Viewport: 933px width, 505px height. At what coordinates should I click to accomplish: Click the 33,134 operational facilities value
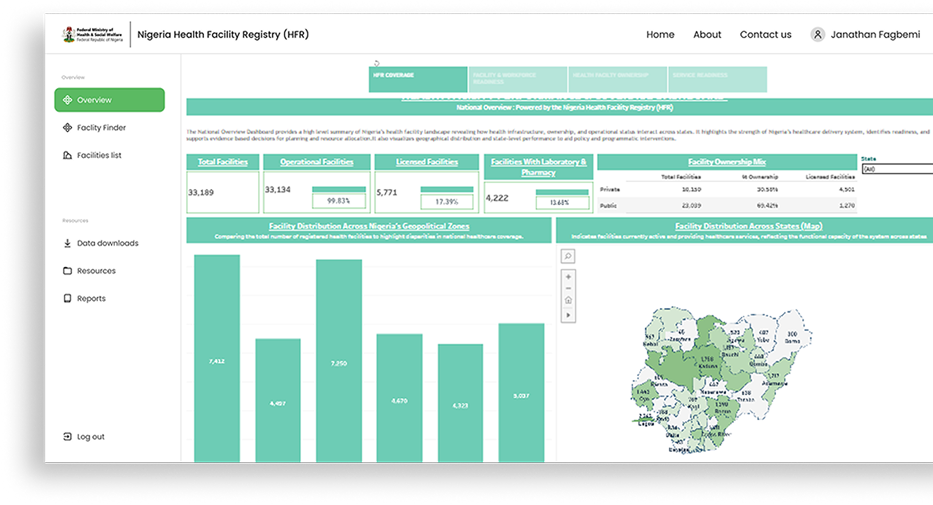click(x=278, y=190)
